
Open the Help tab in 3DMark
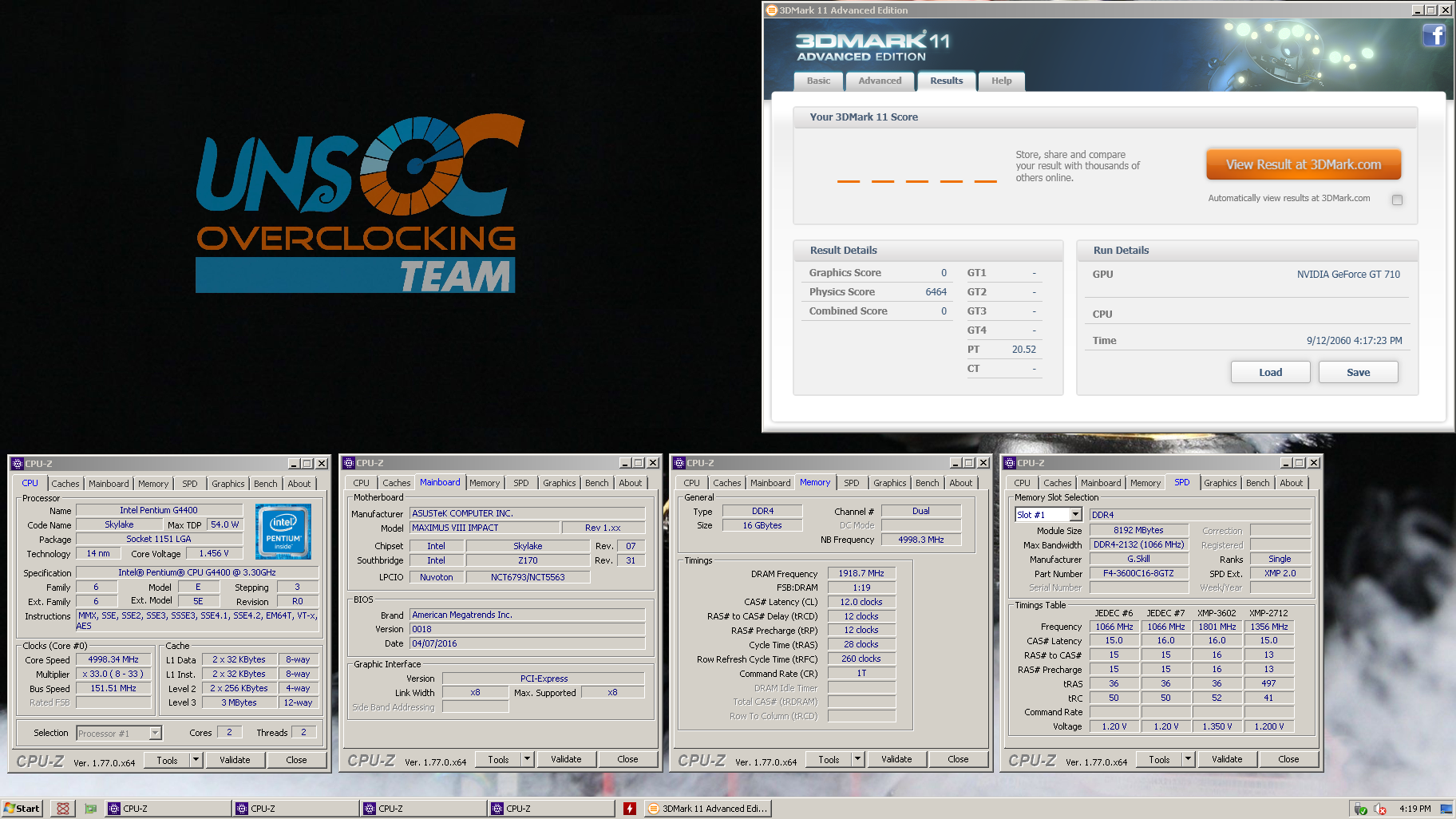[x=1001, y=81]
